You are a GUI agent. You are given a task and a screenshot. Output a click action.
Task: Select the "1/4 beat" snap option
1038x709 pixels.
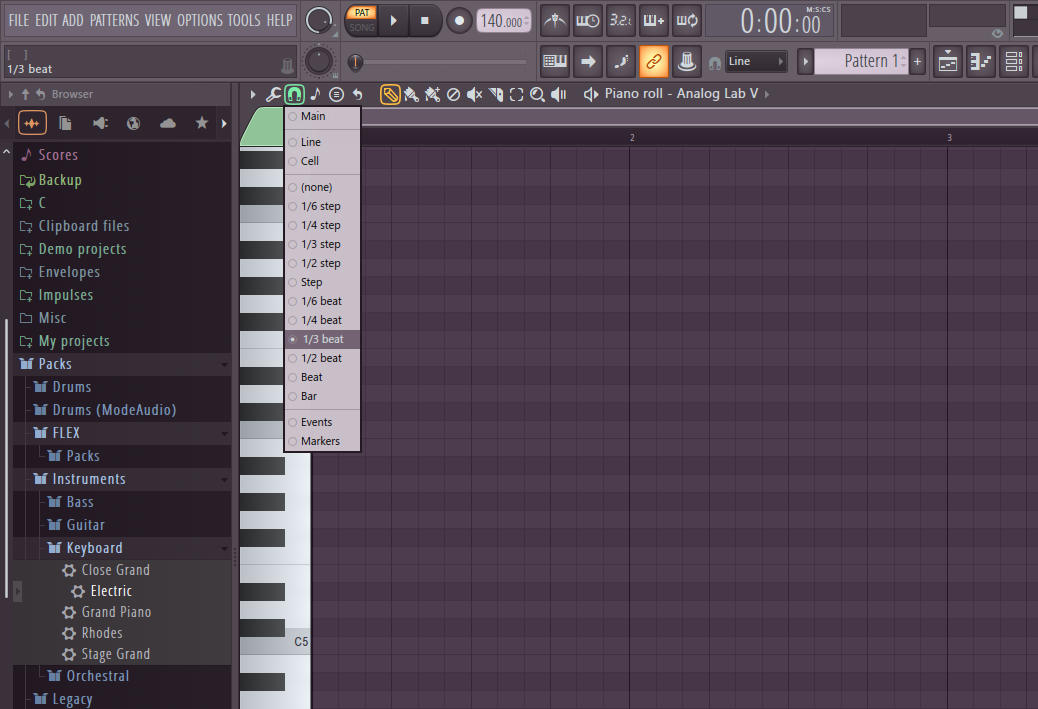pos(320,320)
